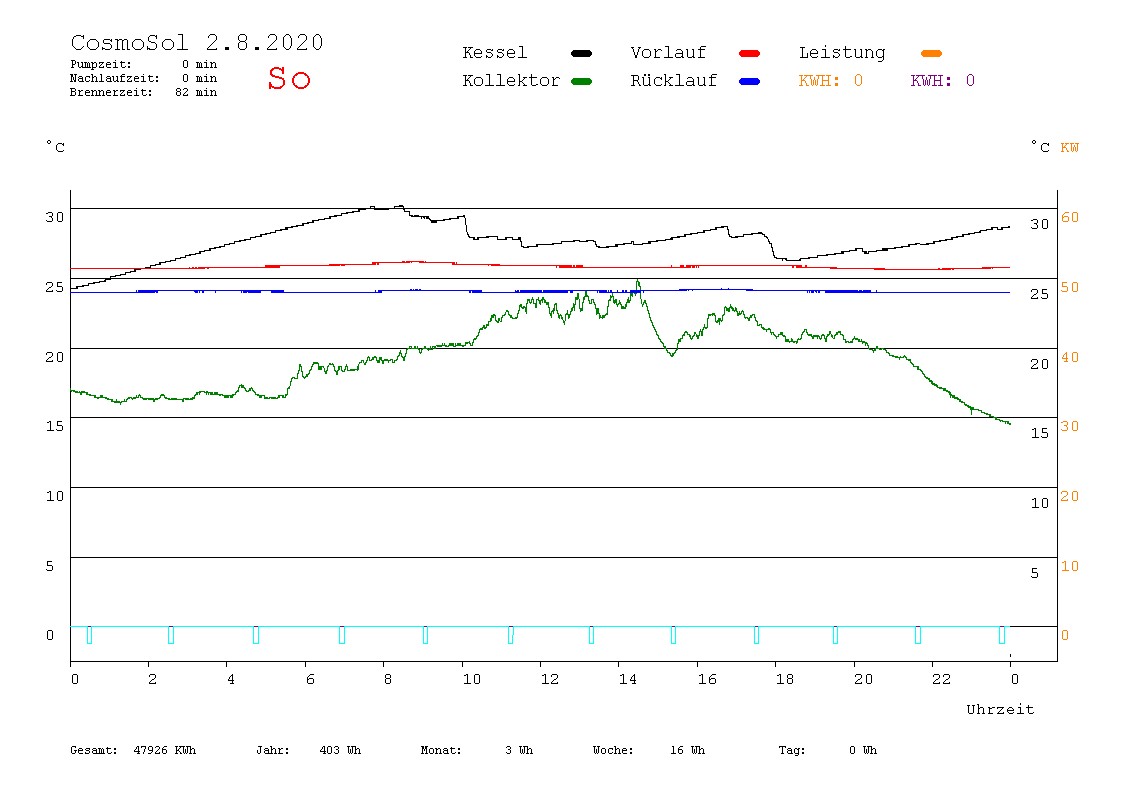1148x812 pixels.
Task: Click the purple "KWH: 0" readout
Action: tap(942, 81)
